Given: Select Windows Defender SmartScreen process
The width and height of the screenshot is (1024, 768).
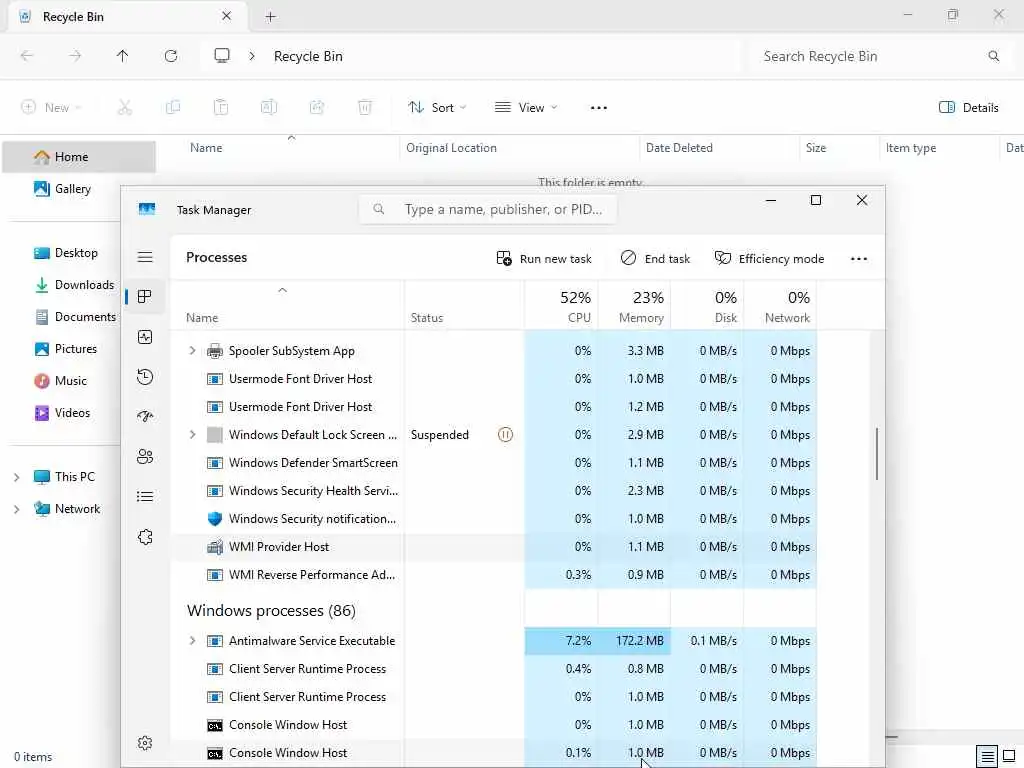Looking at the screenshot, I should pos(494,463).
